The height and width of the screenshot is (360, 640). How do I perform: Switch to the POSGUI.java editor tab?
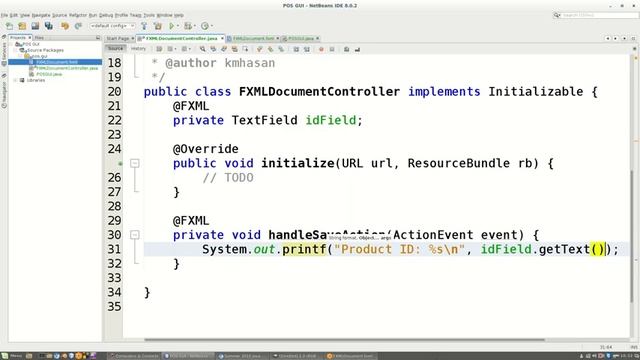[x=301, y=38]
